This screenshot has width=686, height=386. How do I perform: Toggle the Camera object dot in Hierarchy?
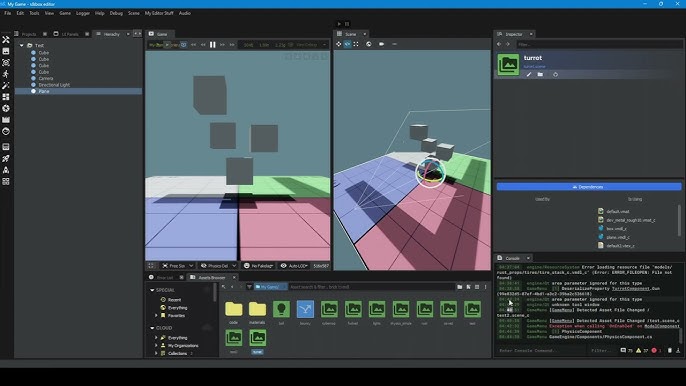[x=33, y=78]
